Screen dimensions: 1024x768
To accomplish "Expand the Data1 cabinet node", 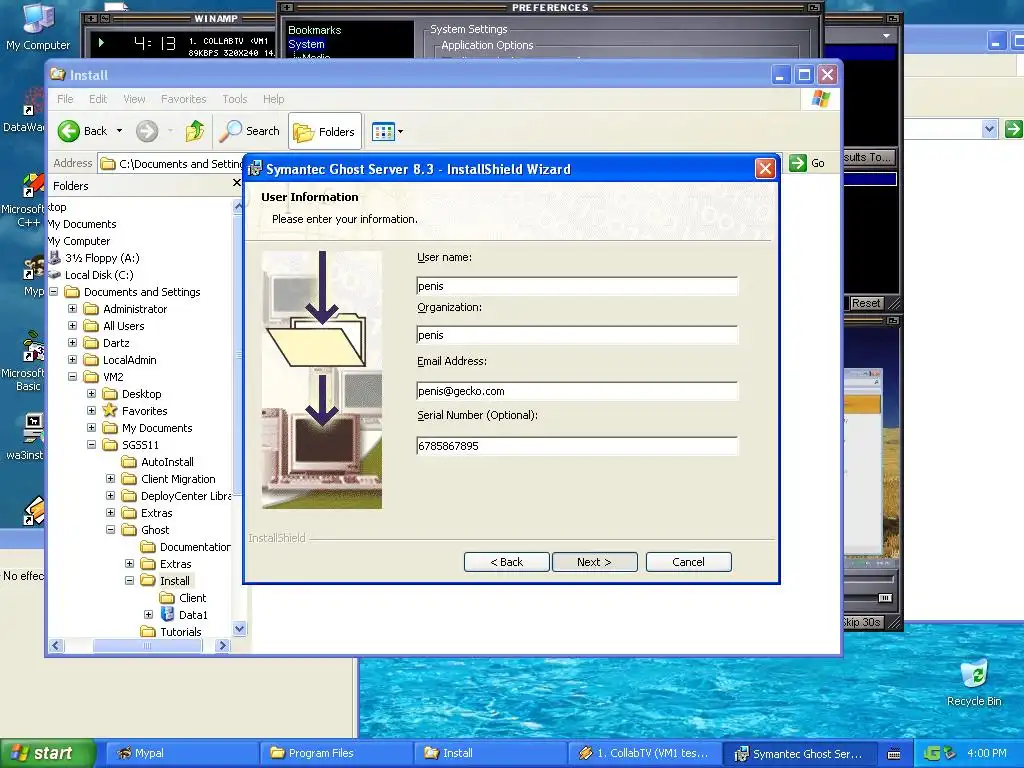I will click(148, 615).
